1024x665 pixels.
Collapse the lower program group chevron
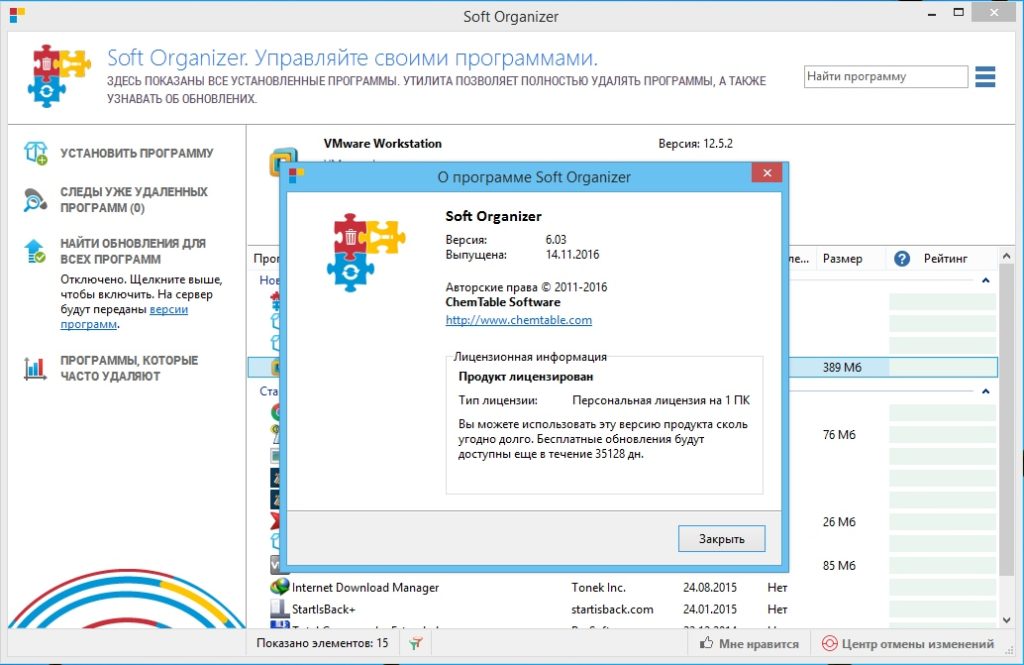click(x=985, y=391)
